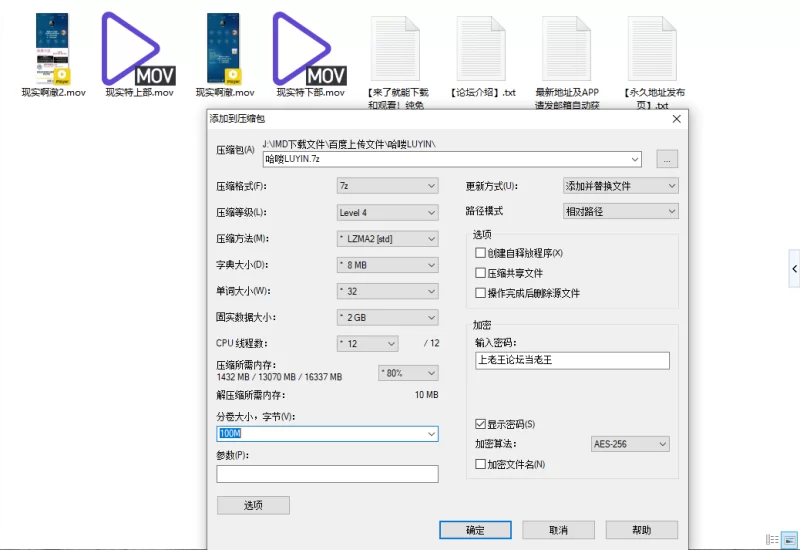Viewport: 800px width, 550px height.
Task: Open the 更新方式 dropdown
Action: coord(620,186)
